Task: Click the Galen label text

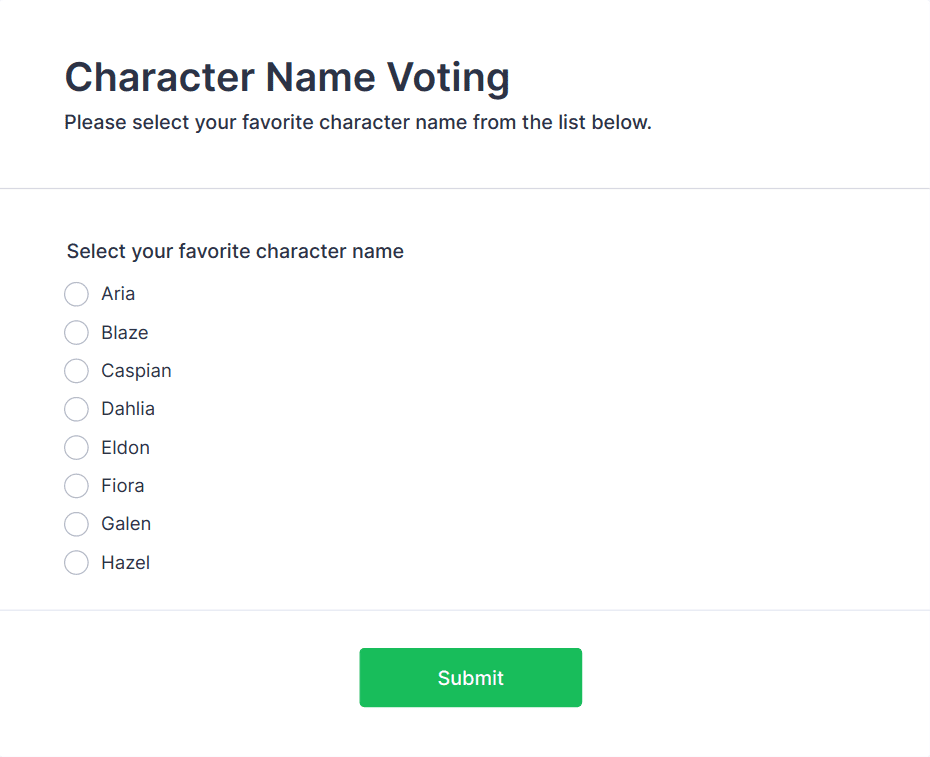Action: 125,524
